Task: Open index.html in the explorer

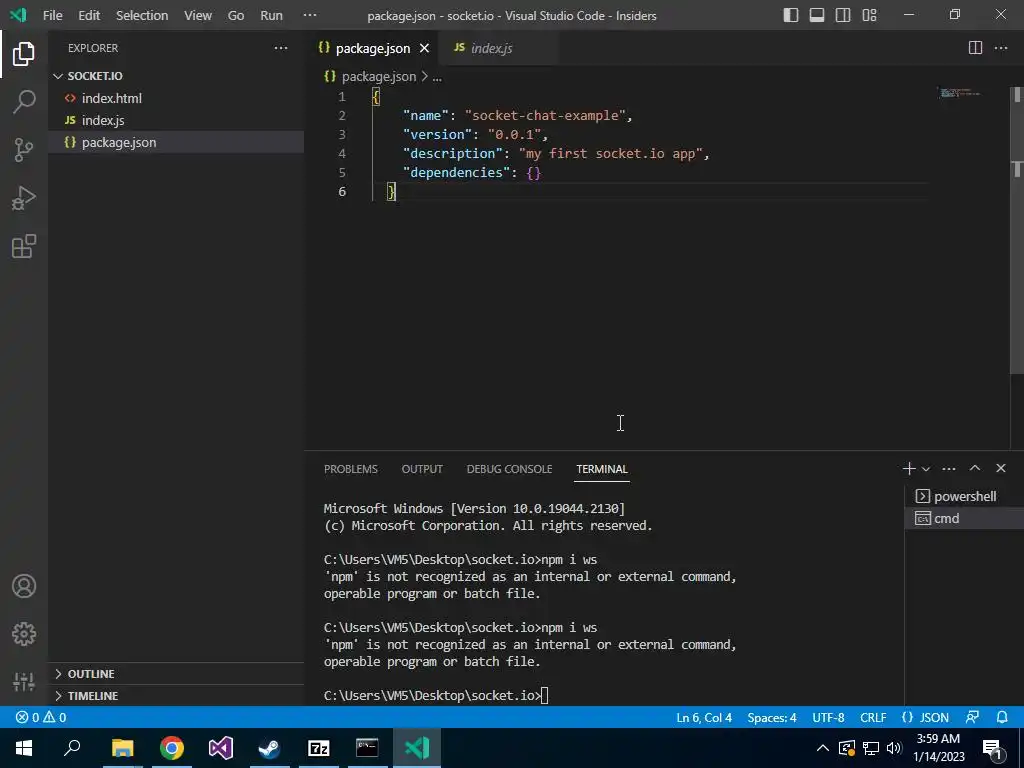Action: tap(176, 98)
